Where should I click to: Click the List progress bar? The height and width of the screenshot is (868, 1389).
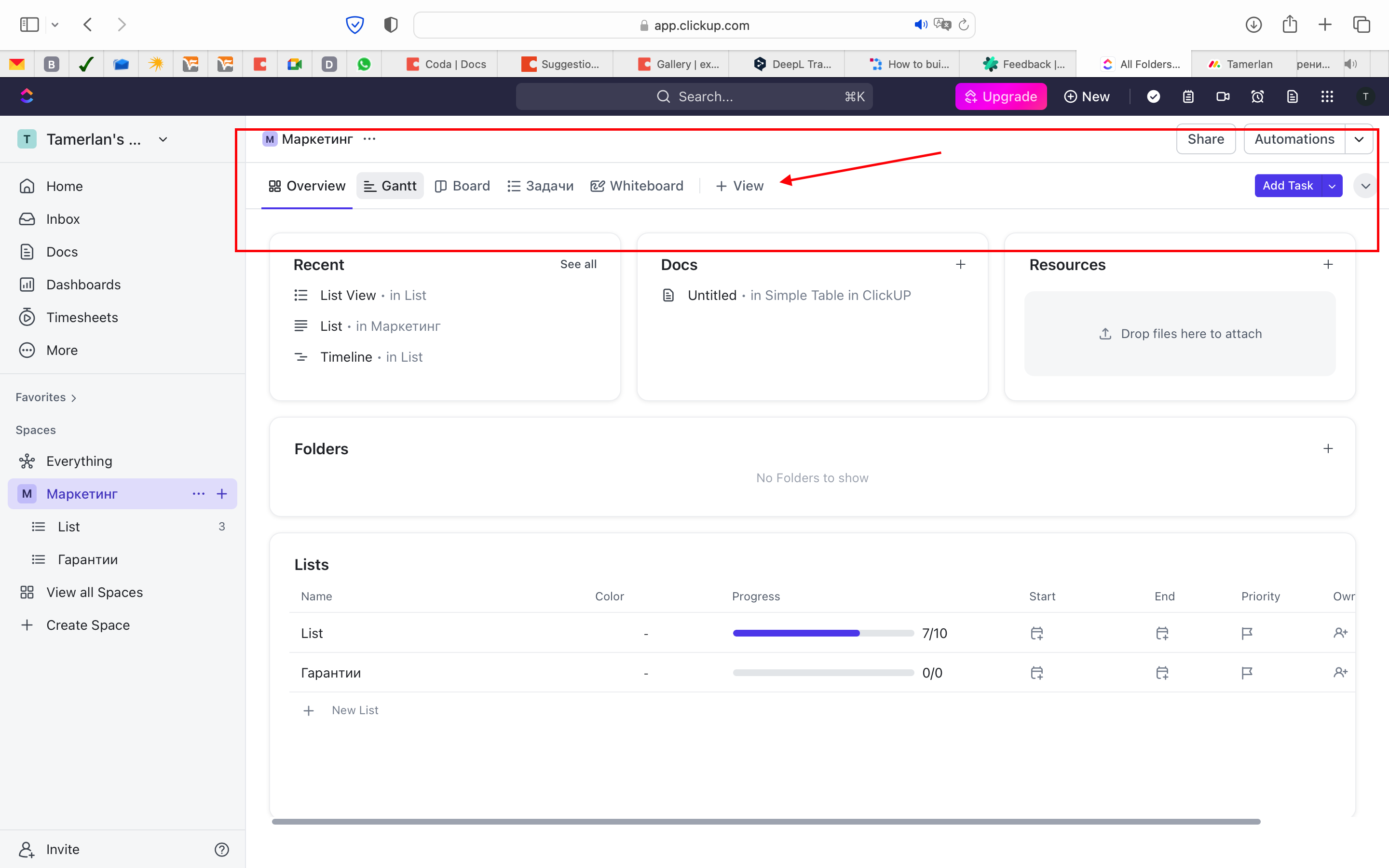822,633
